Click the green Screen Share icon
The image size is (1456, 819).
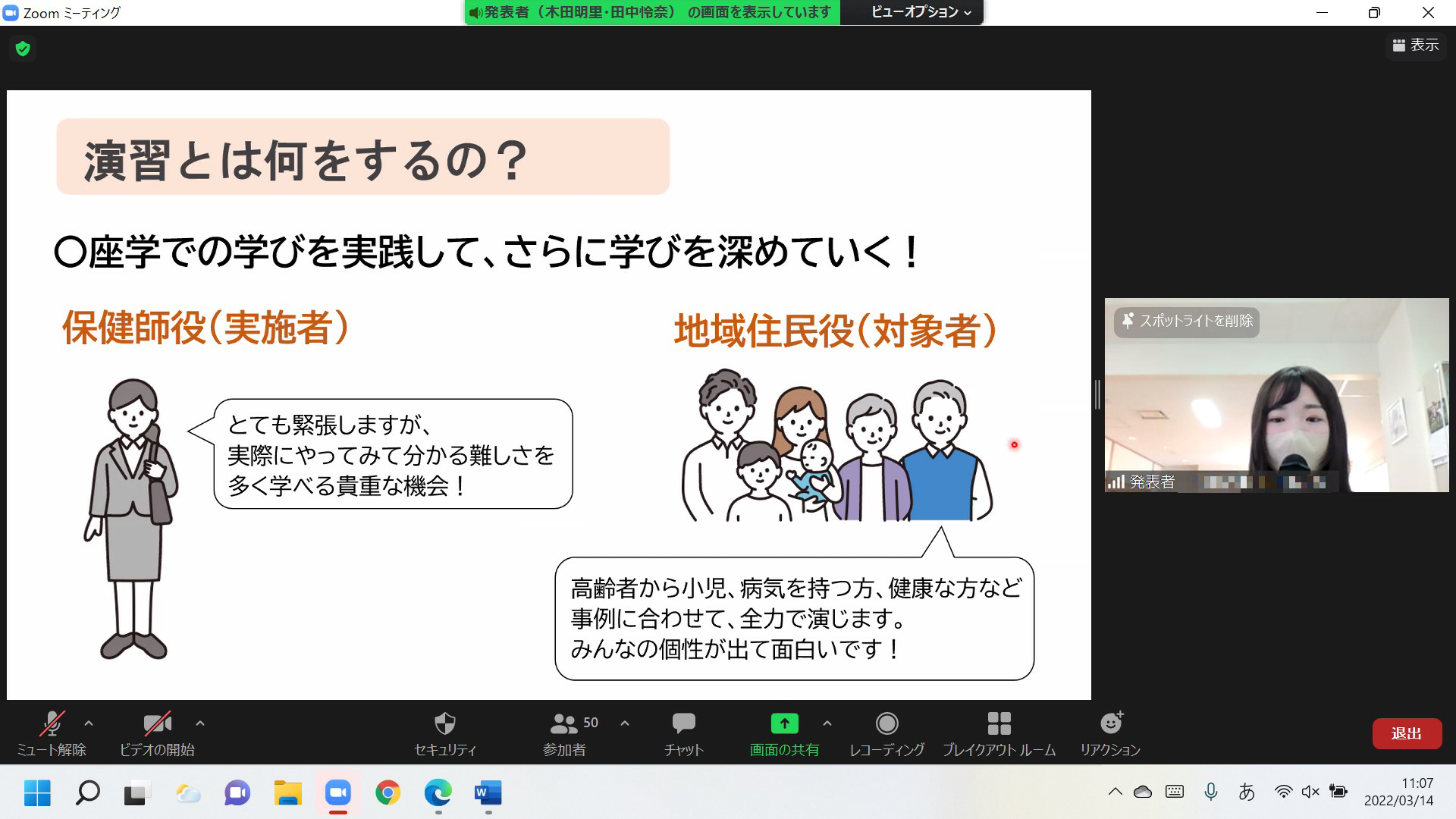(783, 724)
